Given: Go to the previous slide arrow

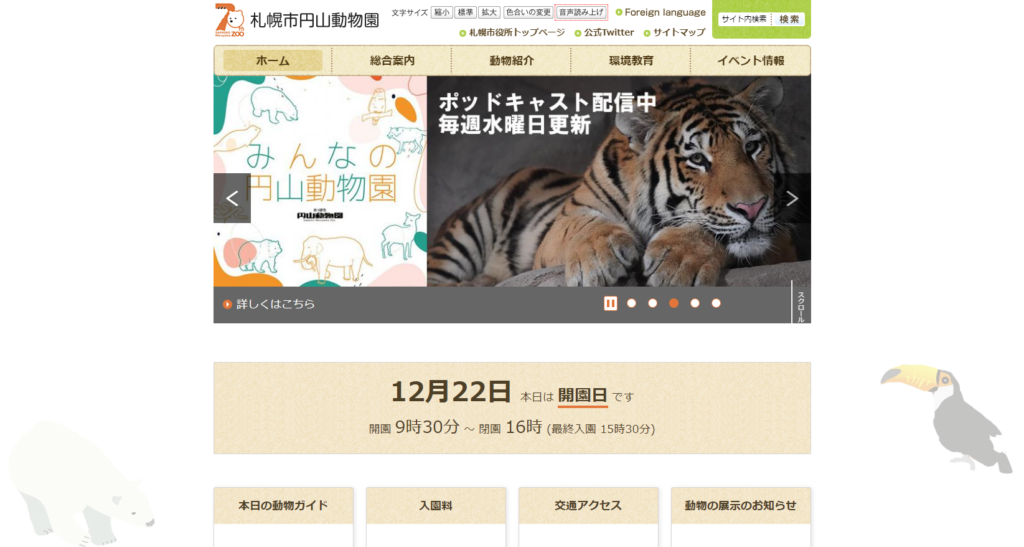Looking at the screenshot, I should [x=232, y=198].
